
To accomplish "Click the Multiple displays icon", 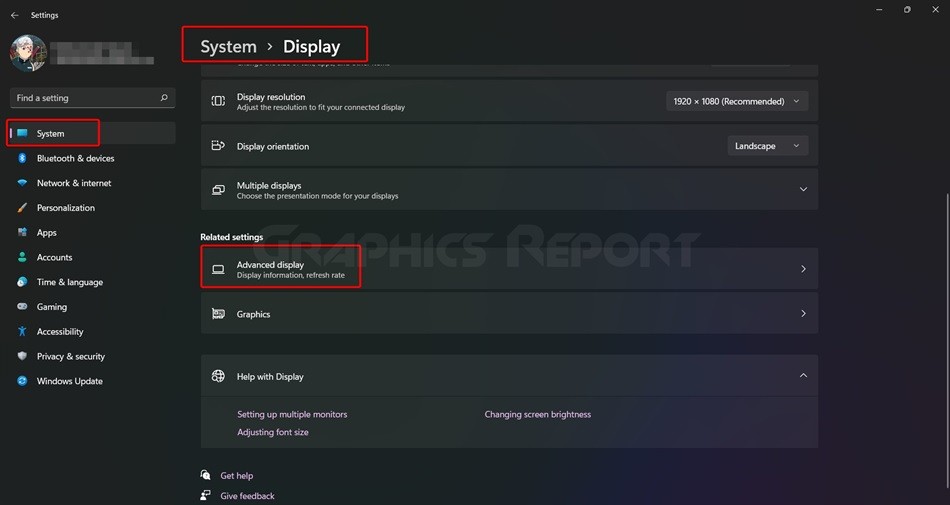I will 218,190.
